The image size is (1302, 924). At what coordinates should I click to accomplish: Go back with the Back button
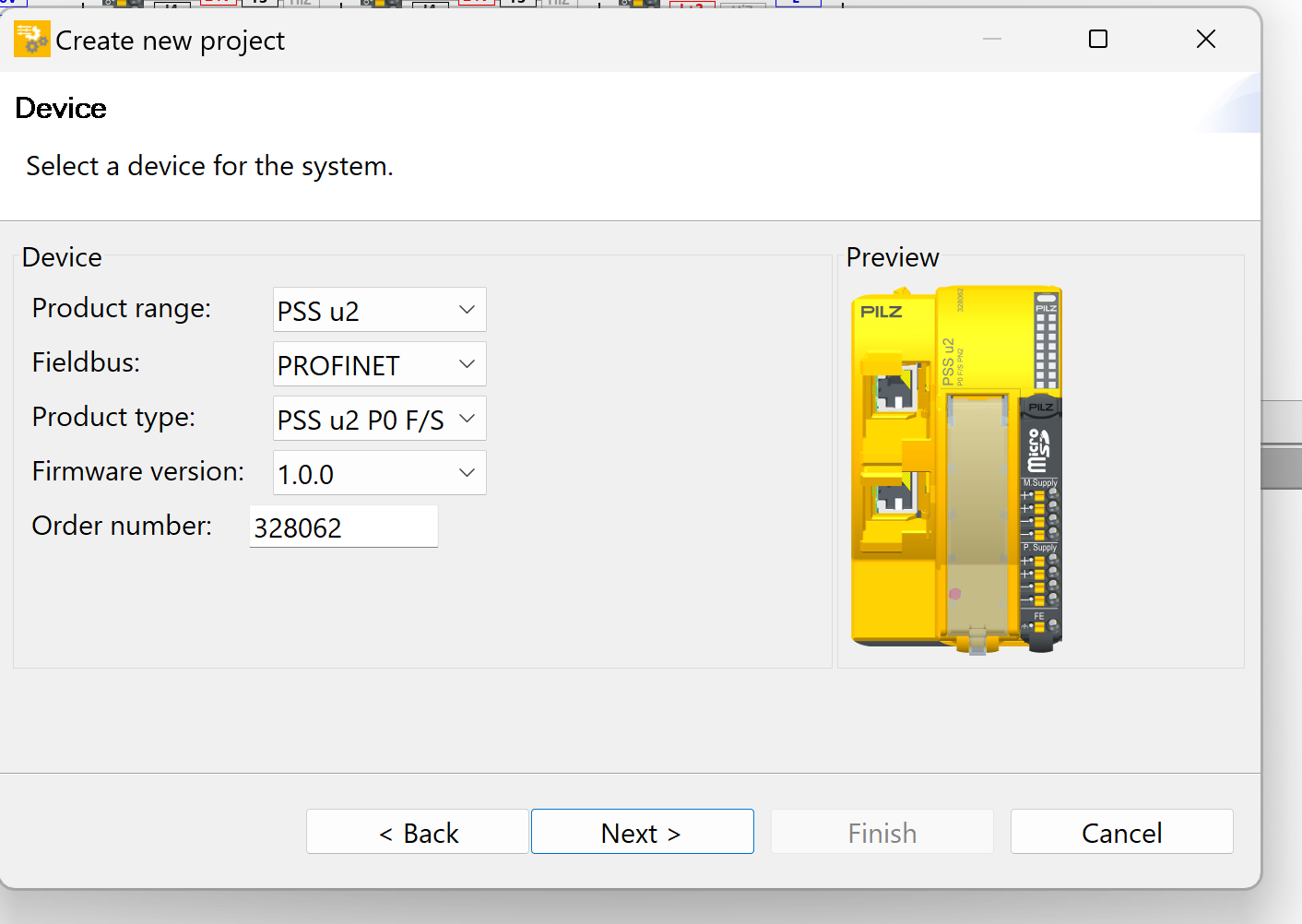[x=418, y=832]
